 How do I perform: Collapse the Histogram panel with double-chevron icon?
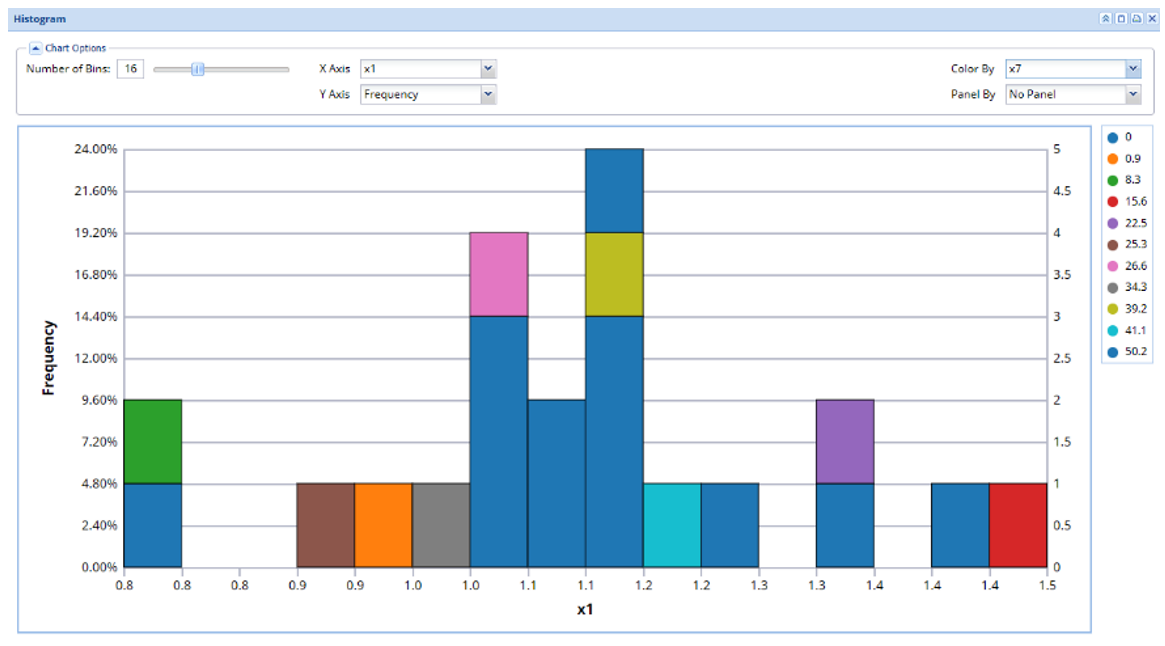pos(1106,19)
